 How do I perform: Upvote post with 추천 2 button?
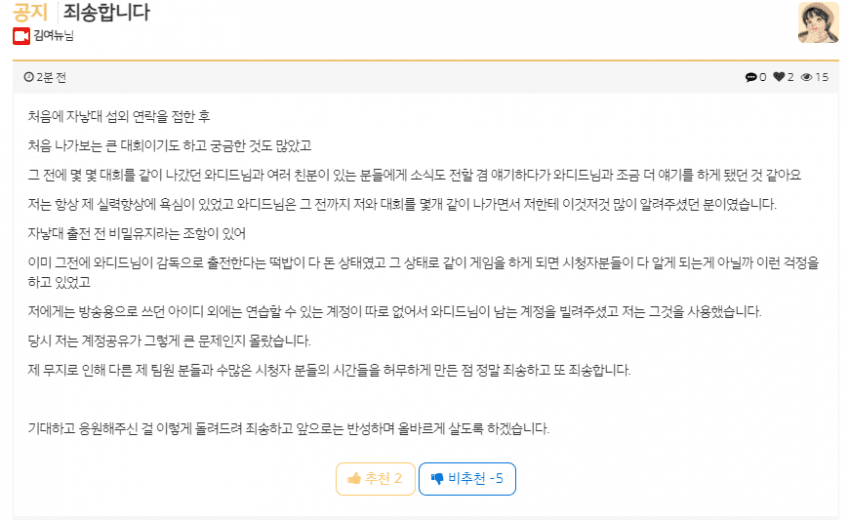[376, 479]
